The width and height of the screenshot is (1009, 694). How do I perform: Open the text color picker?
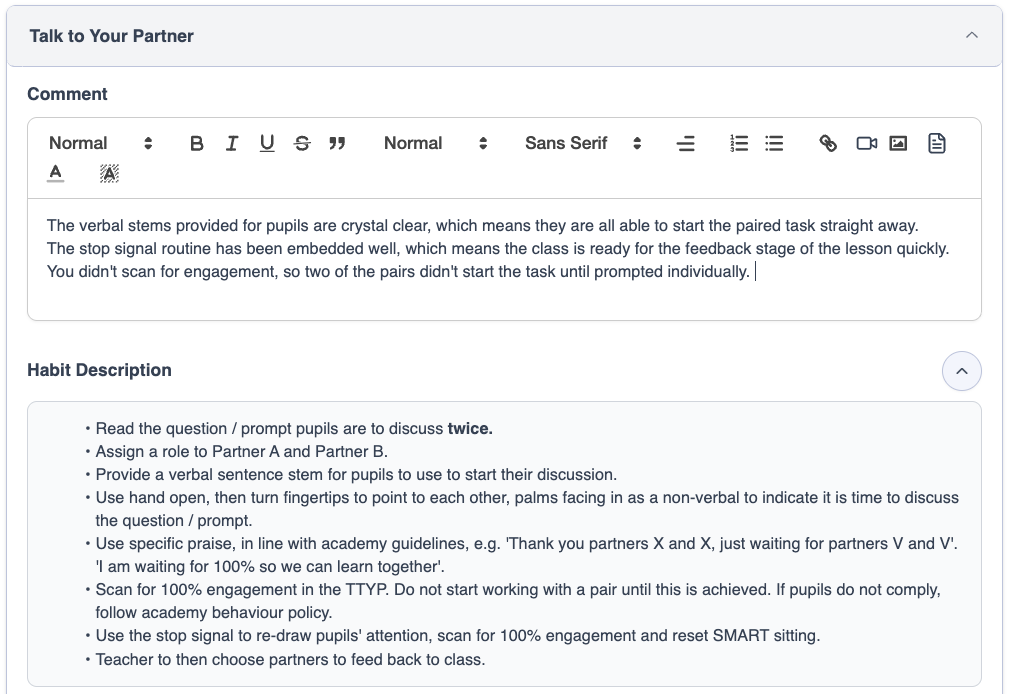55,174
